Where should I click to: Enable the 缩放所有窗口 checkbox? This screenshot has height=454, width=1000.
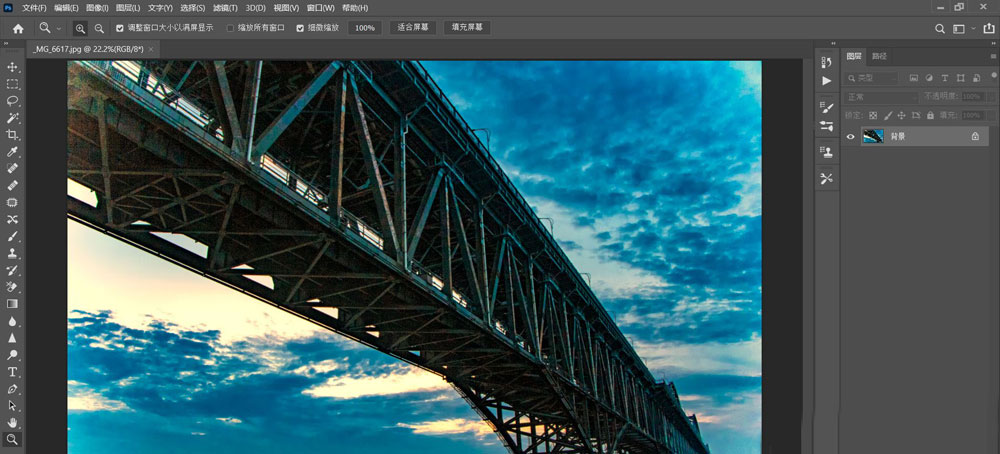pyautogui.click(x=231, y=28)
